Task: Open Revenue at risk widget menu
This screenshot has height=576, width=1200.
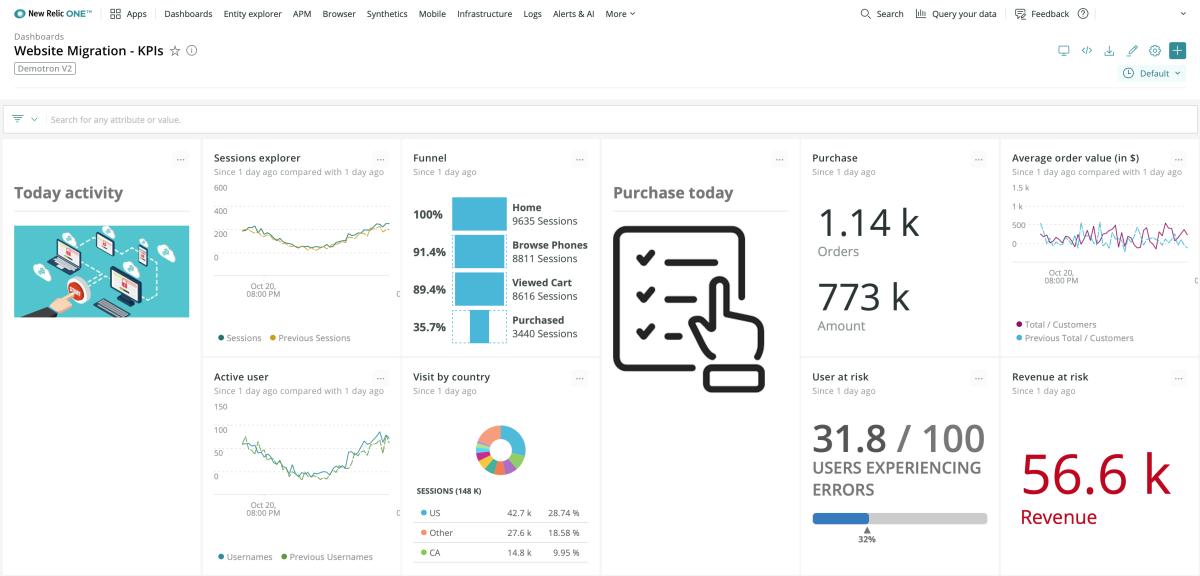Action: coord(1180,377)
